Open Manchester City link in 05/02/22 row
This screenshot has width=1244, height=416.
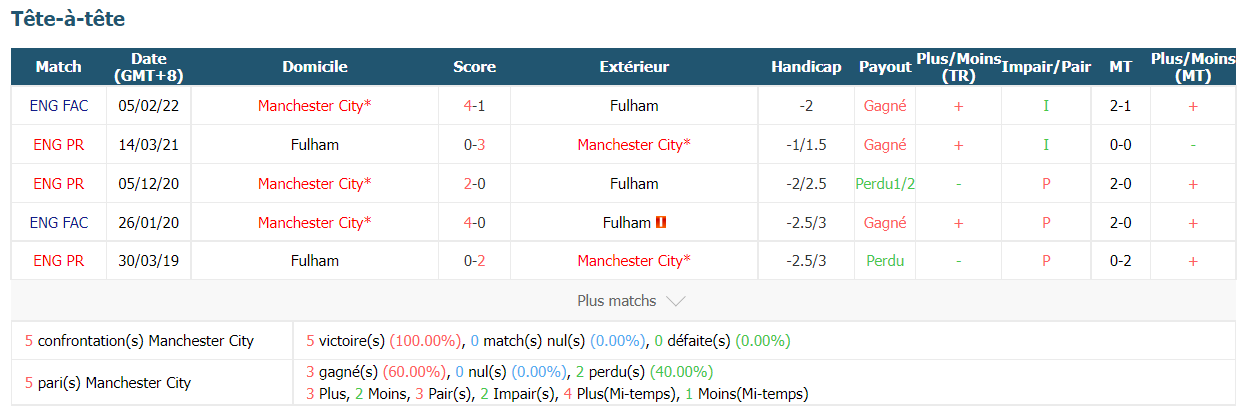coord(314,105)
